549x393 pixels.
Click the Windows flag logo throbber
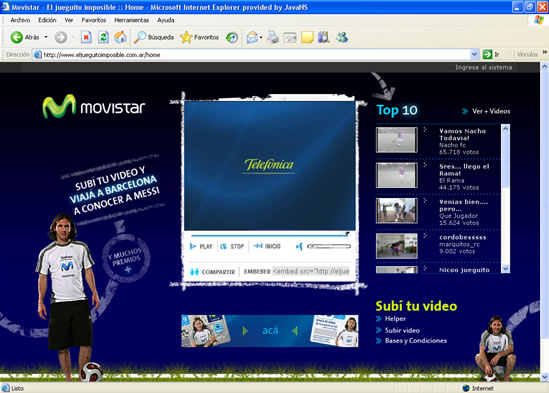click(538, 20)
